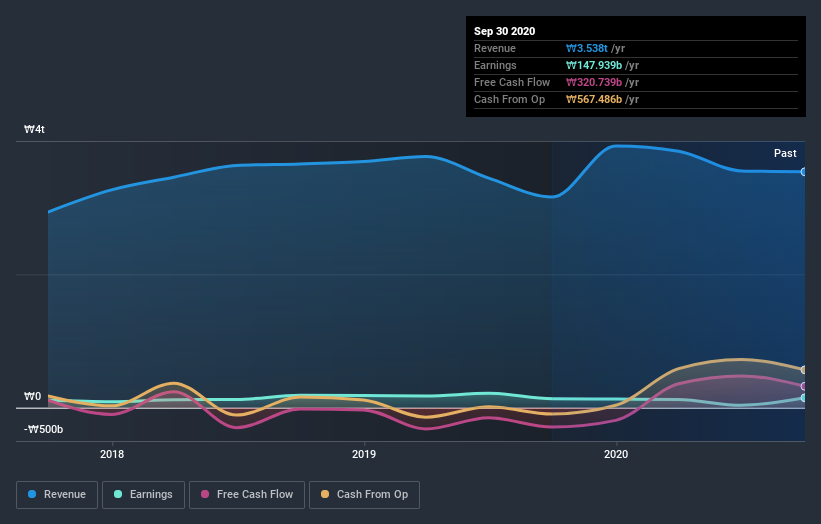Screen dimensions: 821x524
Task: Click the Sep 30 2020 tooltip date
Action: [x=504, y=31]
